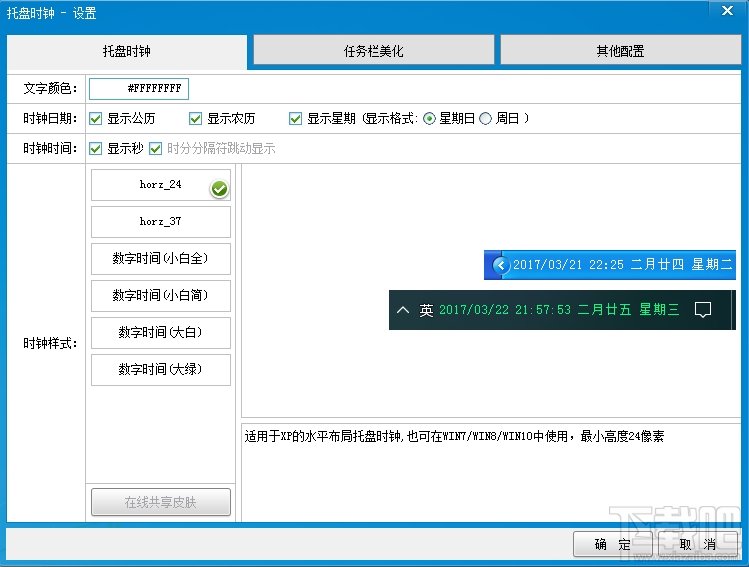Viewport: 749px width, 567px height.
Task: Toggle 时分分隔符跳动显示 checkbox
Action: click(155, 149)
